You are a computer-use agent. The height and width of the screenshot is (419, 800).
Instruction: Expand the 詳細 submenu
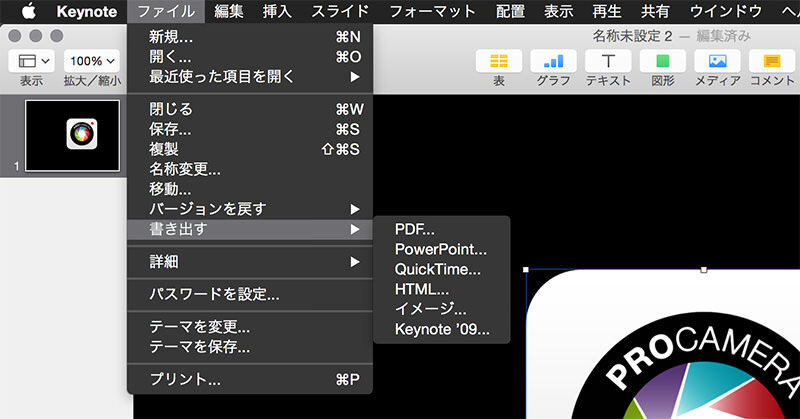click(250, 262)
